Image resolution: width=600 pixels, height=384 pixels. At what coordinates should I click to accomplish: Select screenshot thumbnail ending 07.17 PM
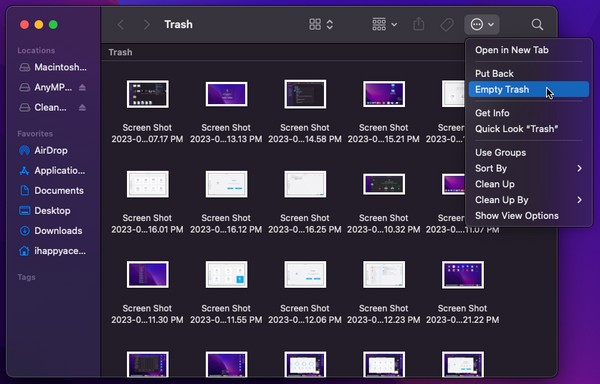point(147,94)
